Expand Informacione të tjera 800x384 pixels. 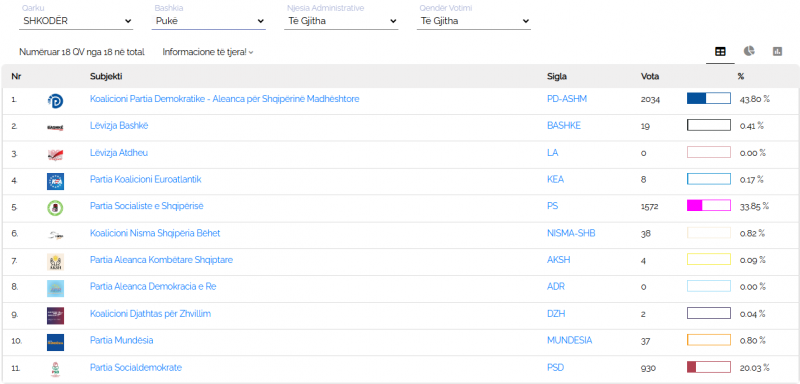click(208, 52)
